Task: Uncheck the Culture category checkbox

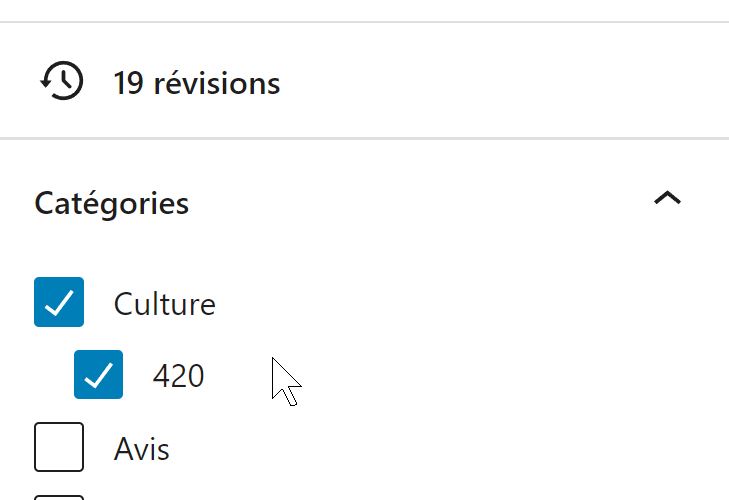Action: [59, 302]
